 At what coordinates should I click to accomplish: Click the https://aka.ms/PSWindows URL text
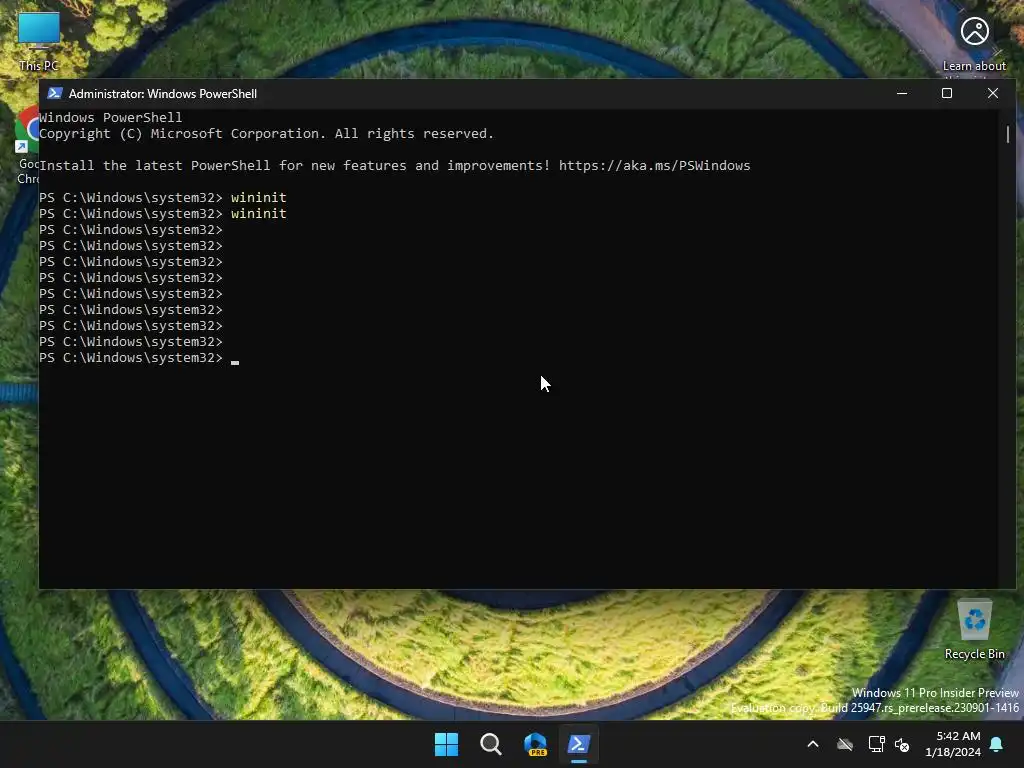click(654, 166)
